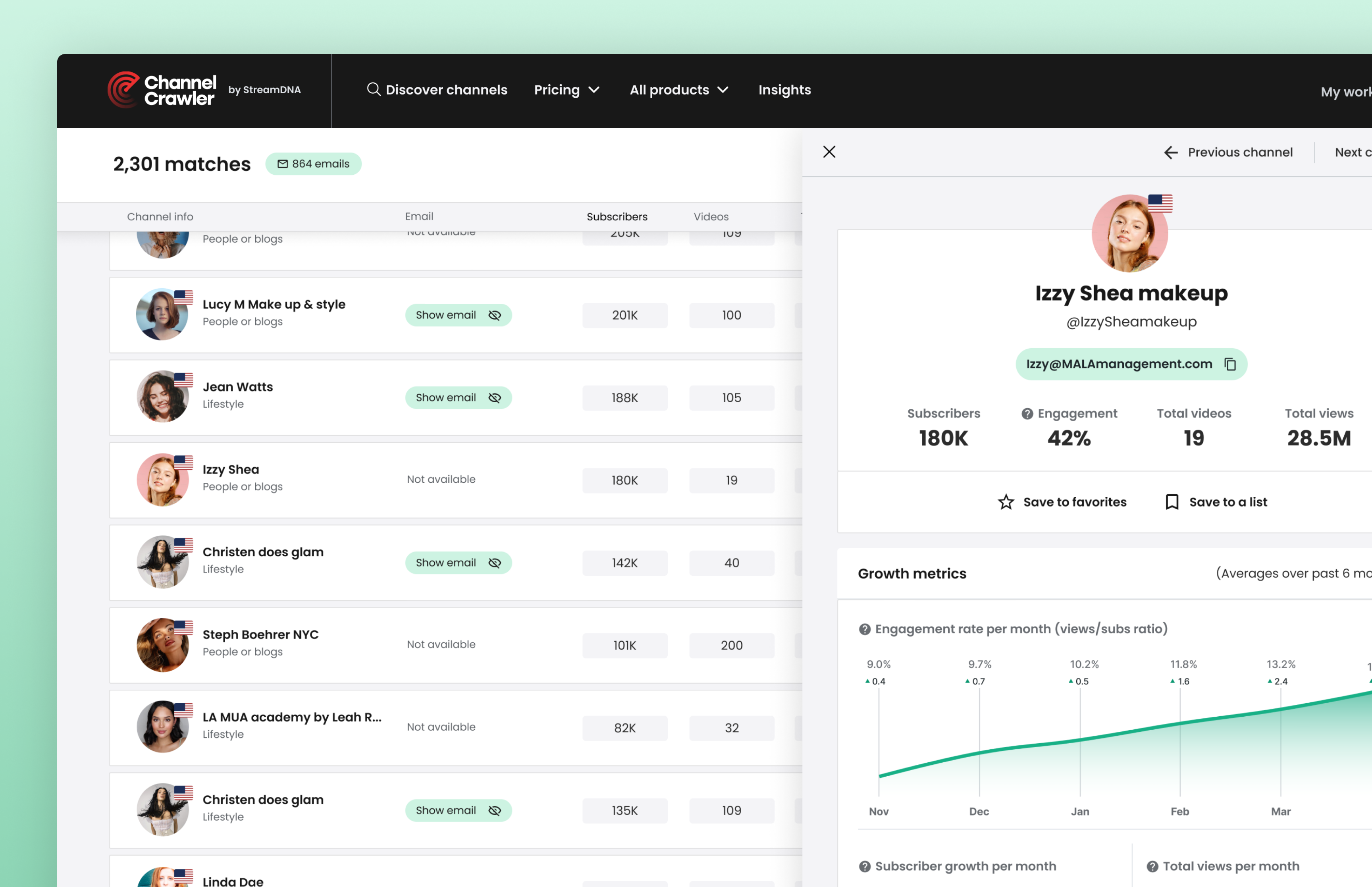
Task: Click the close panel X icon
Action: (829, 152)
